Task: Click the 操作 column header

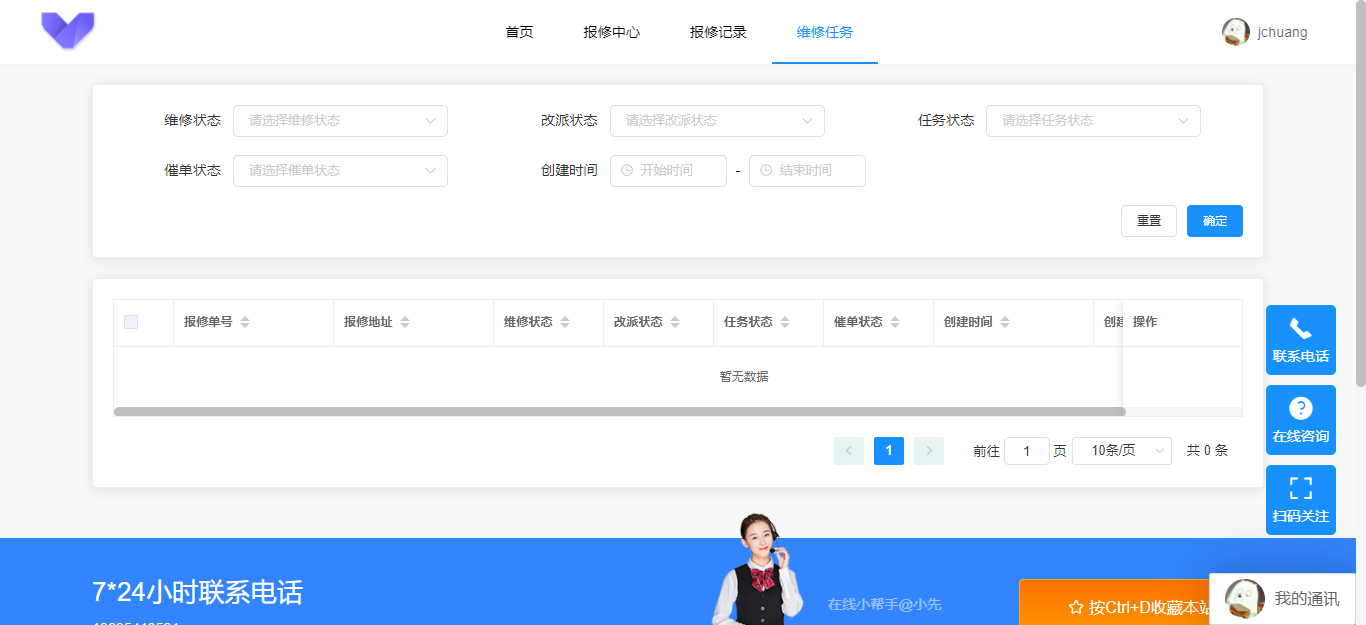Action: pyautogui.click(x=1182, y=322)
